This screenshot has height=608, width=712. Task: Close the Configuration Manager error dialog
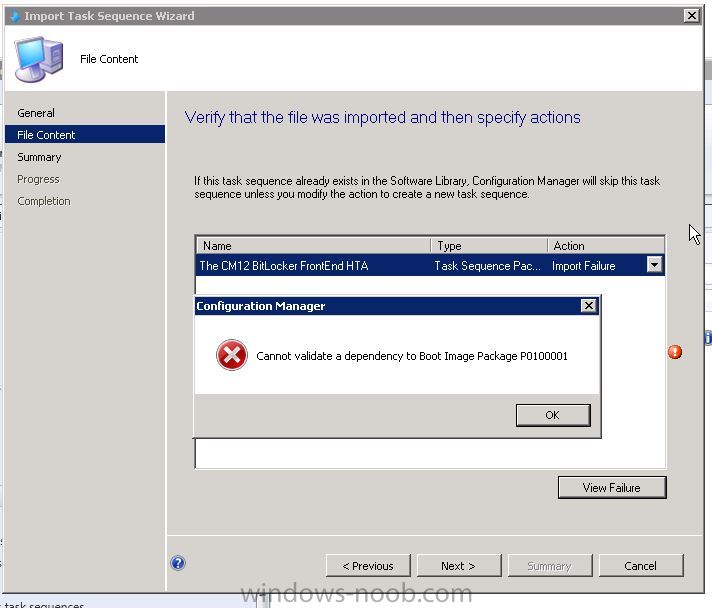(588, 306)
